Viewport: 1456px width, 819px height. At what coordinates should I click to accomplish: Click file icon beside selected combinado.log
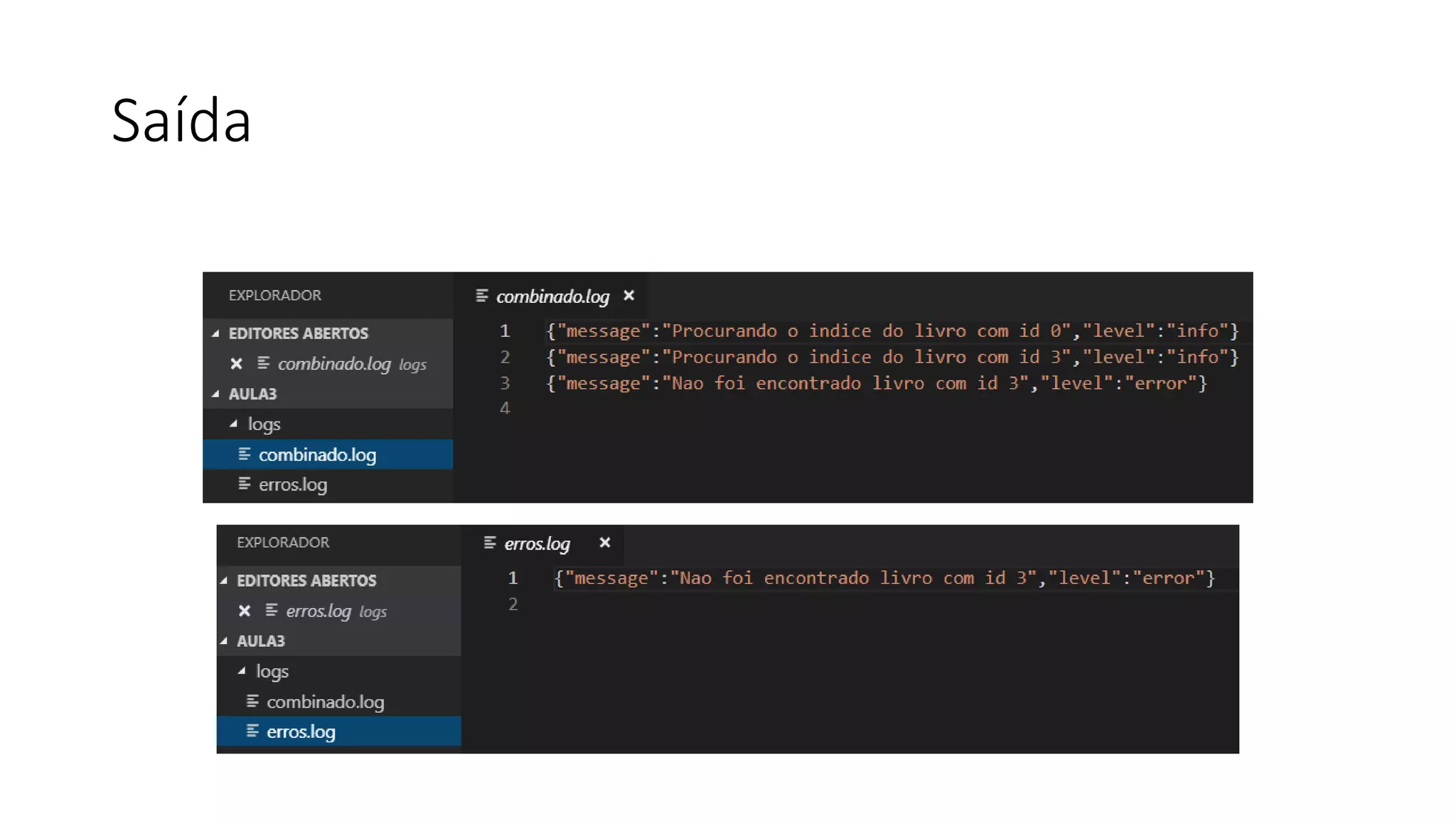244,454
